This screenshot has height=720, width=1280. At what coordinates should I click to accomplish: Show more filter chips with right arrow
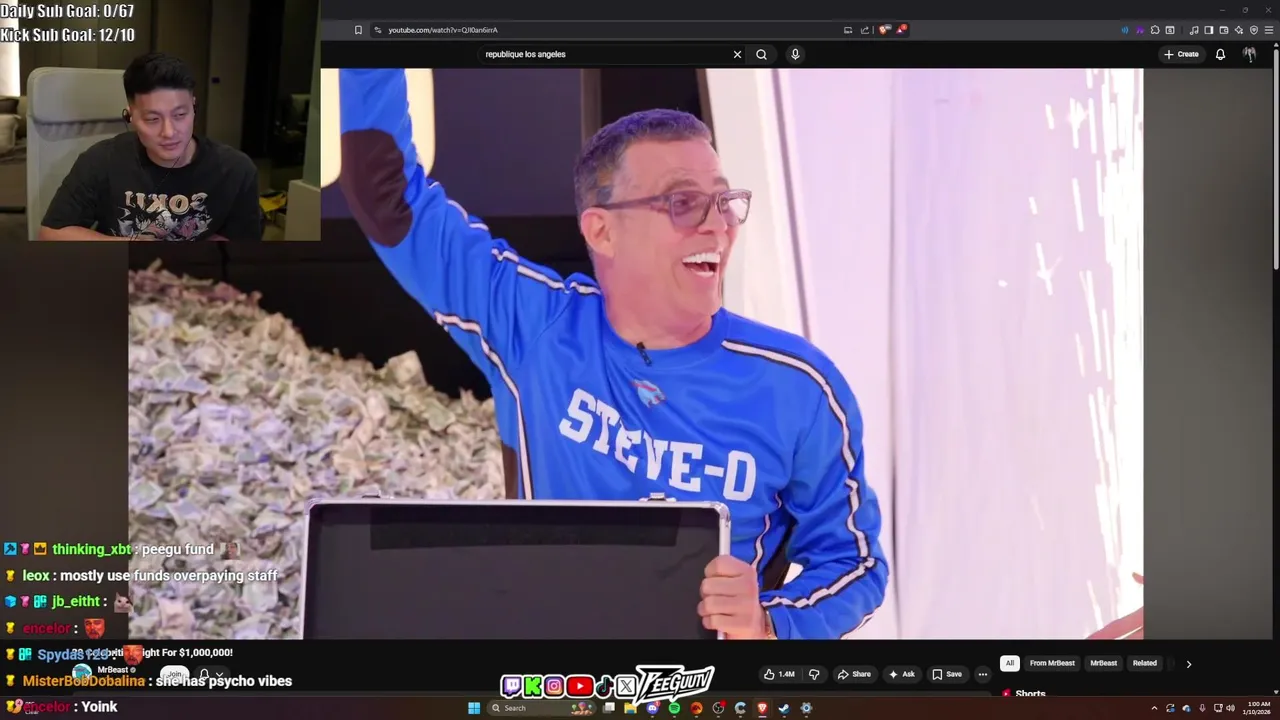pyautogui.click(x=1189, y=664)
